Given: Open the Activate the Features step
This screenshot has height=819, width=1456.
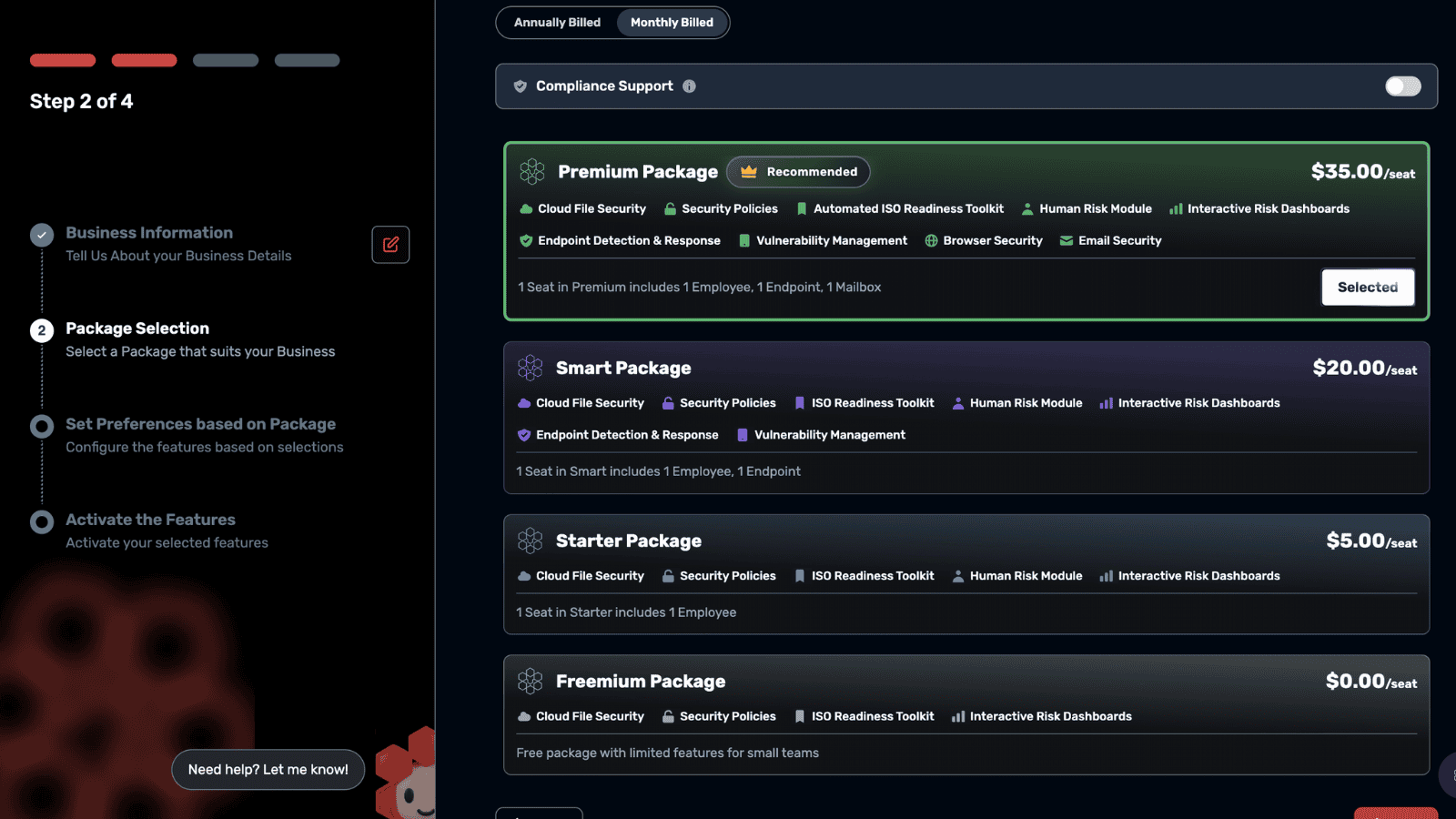Looking at the screenshot, I should tap(150, 520).
